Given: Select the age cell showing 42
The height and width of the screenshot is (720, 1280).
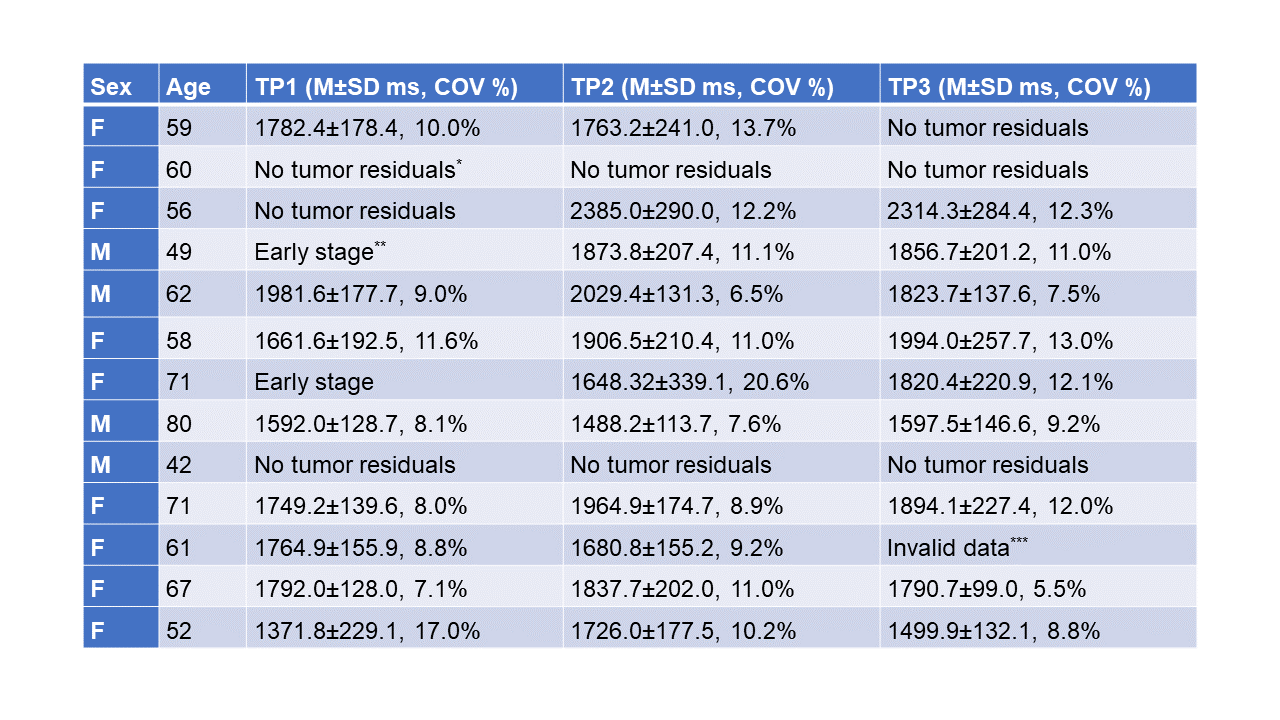Looking at the screenshot, I should coord(180,465).
